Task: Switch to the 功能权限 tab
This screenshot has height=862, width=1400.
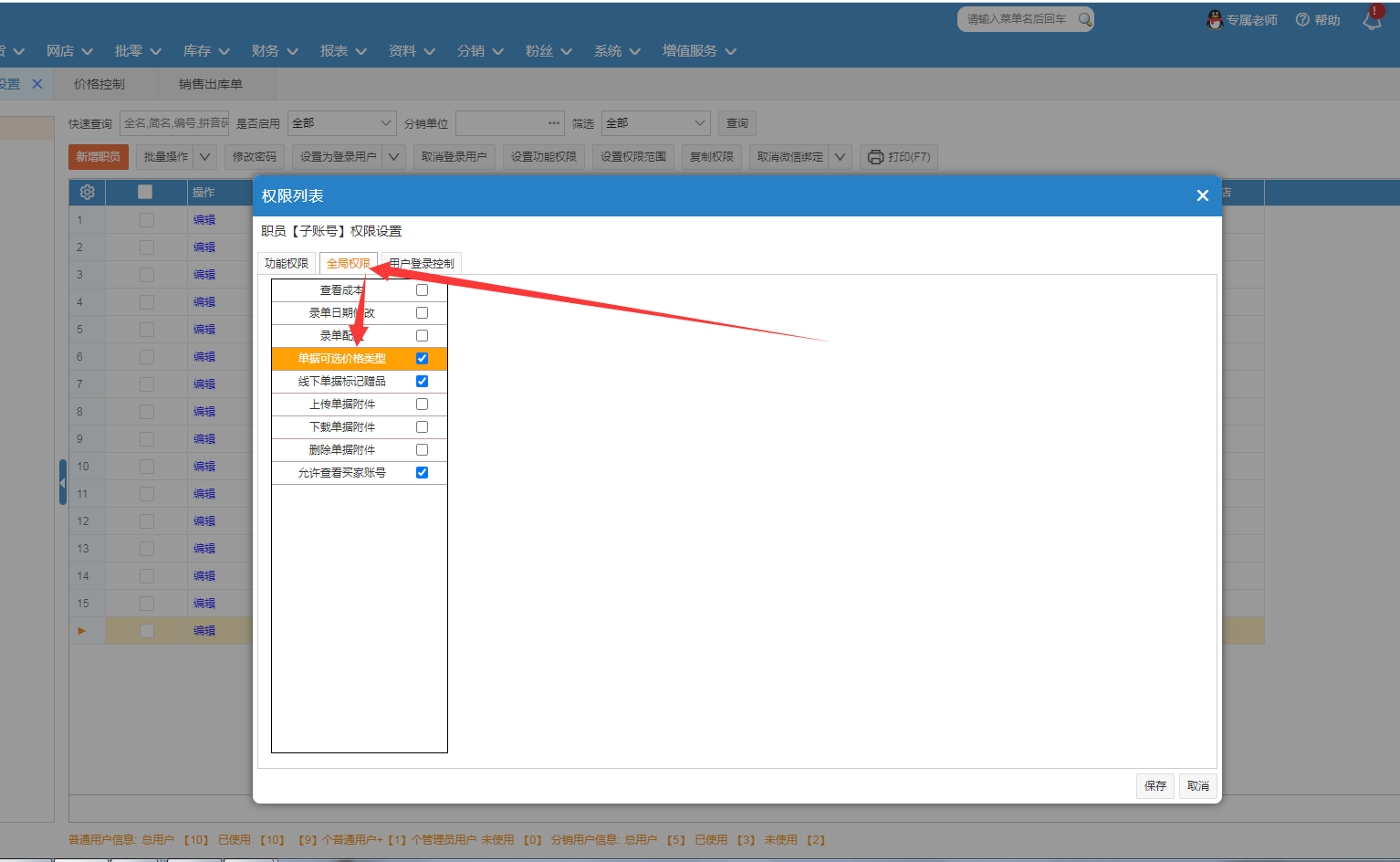Action: [x=287, y=263]
